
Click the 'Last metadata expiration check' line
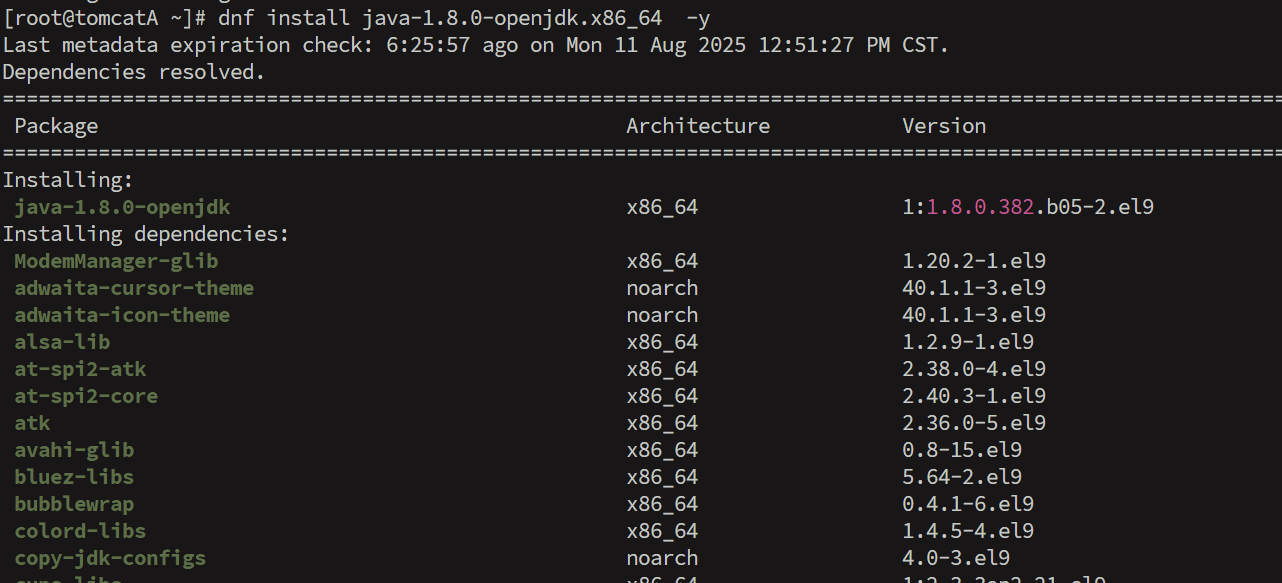pos(476,45)
